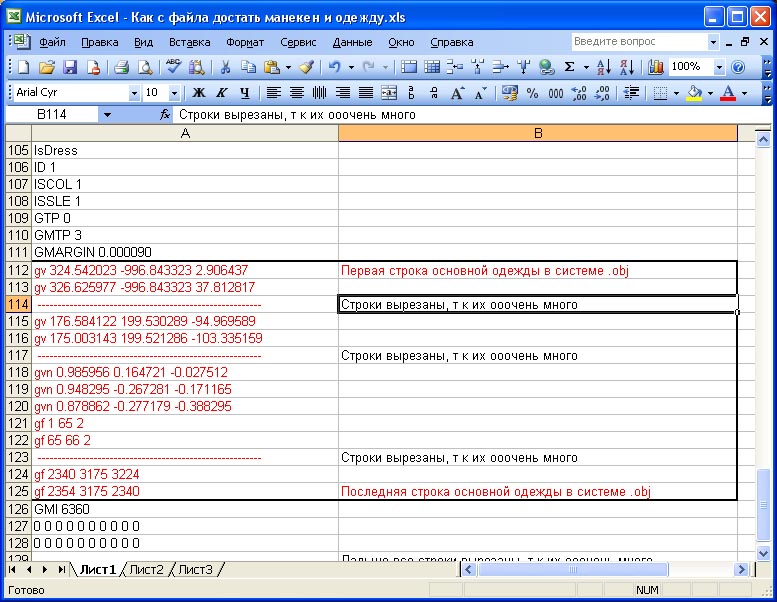Click the Save icon in the toolbar
Viewport: 777px width, 602px height.
(x=70, y=67)
